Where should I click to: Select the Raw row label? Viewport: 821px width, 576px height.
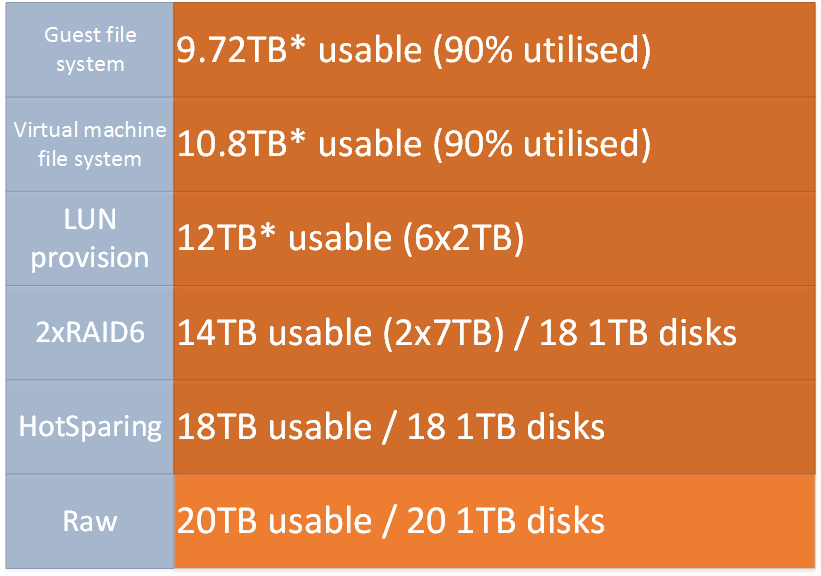pyautogui.click(x=90, y=521)
